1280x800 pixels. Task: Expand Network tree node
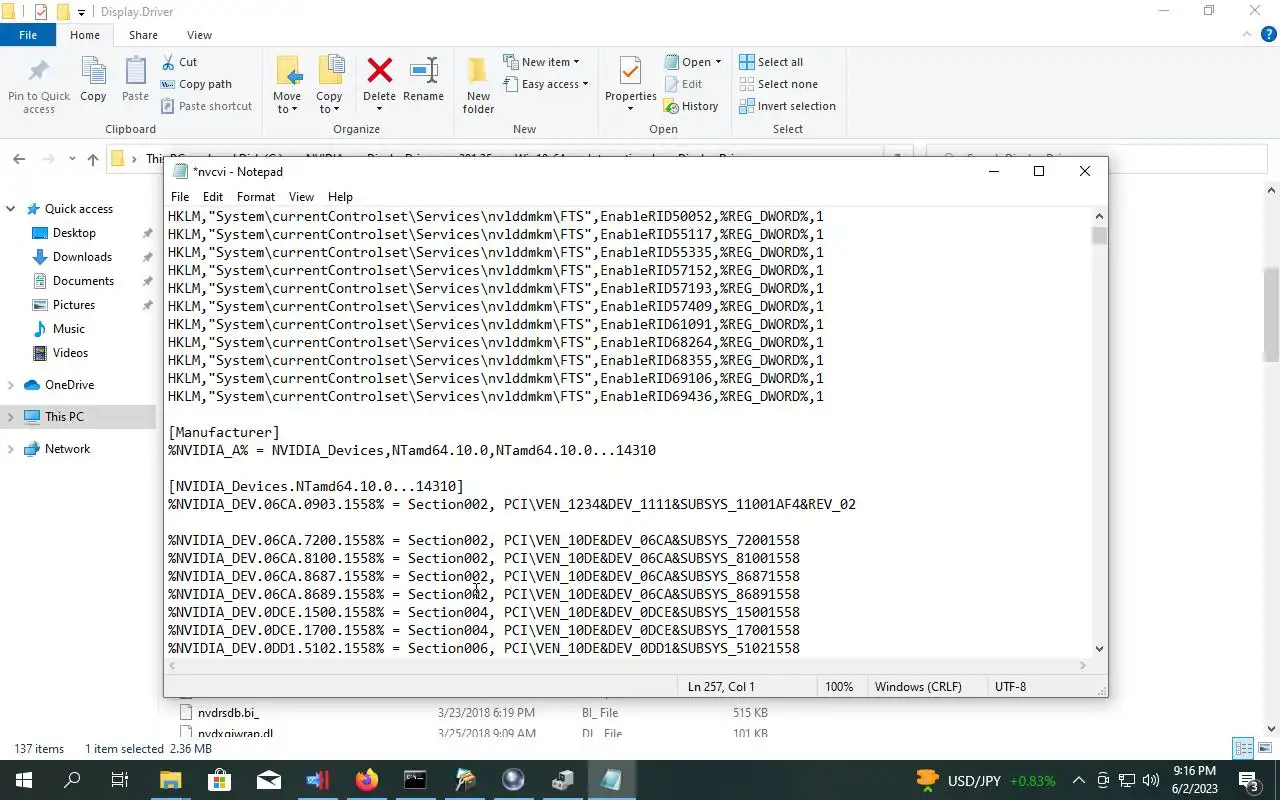[11, 449]
